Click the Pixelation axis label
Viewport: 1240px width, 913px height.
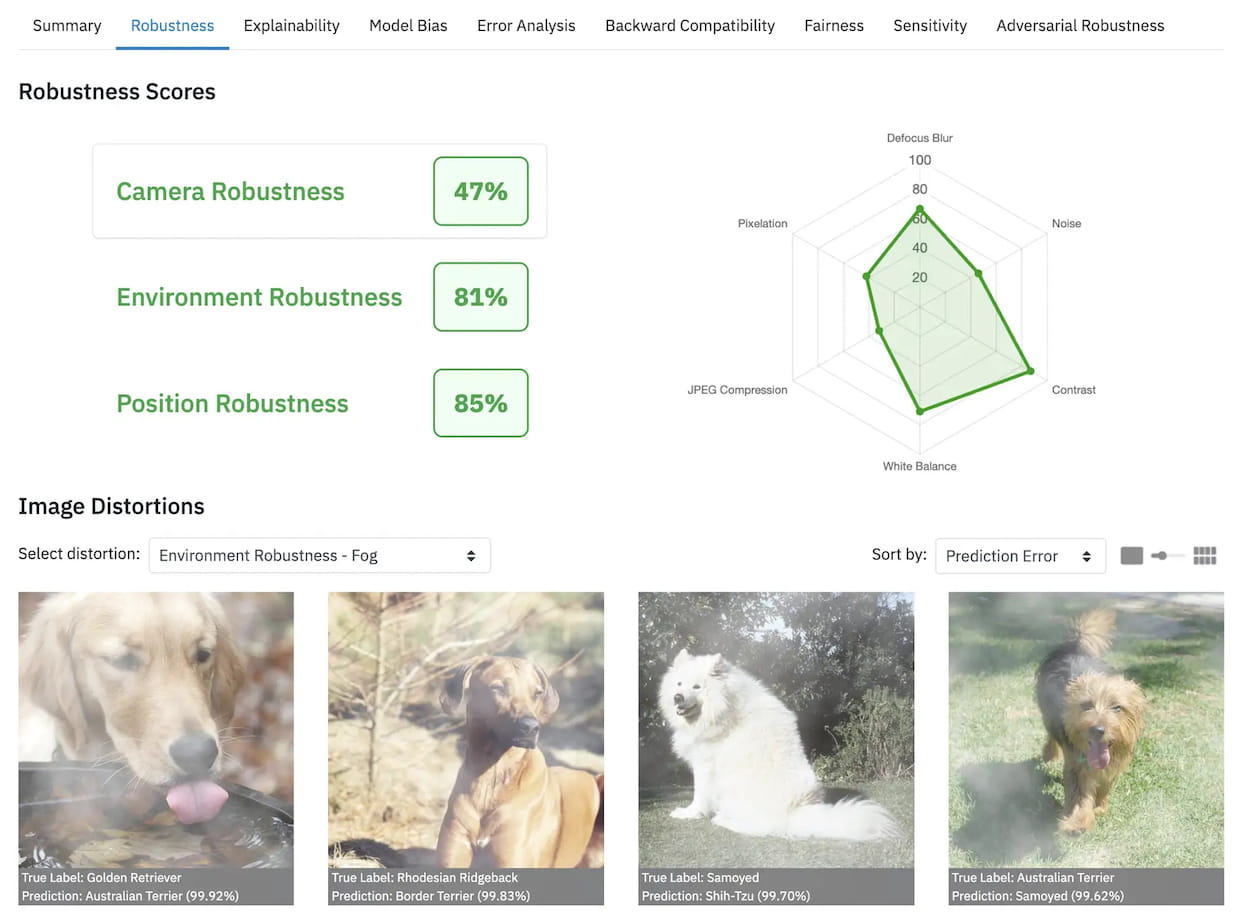(763, 224)
